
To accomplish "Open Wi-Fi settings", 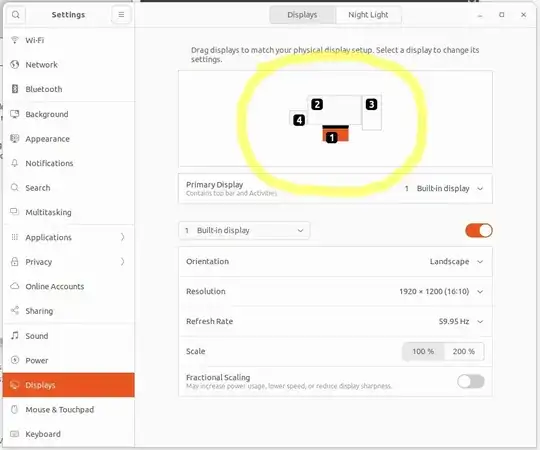I will coord(69,40).
